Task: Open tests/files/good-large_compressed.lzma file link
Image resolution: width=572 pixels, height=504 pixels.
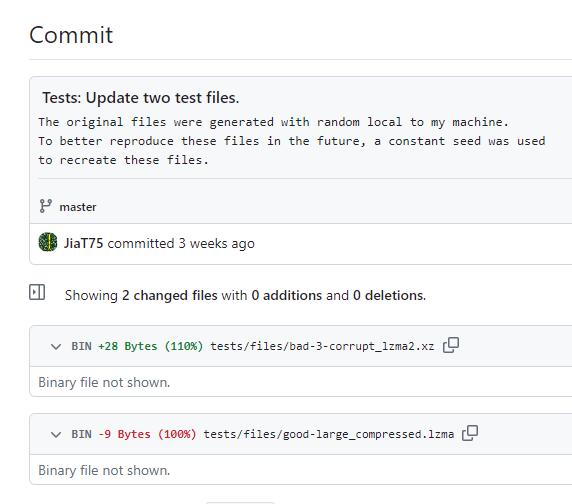Action: point(329,434)
